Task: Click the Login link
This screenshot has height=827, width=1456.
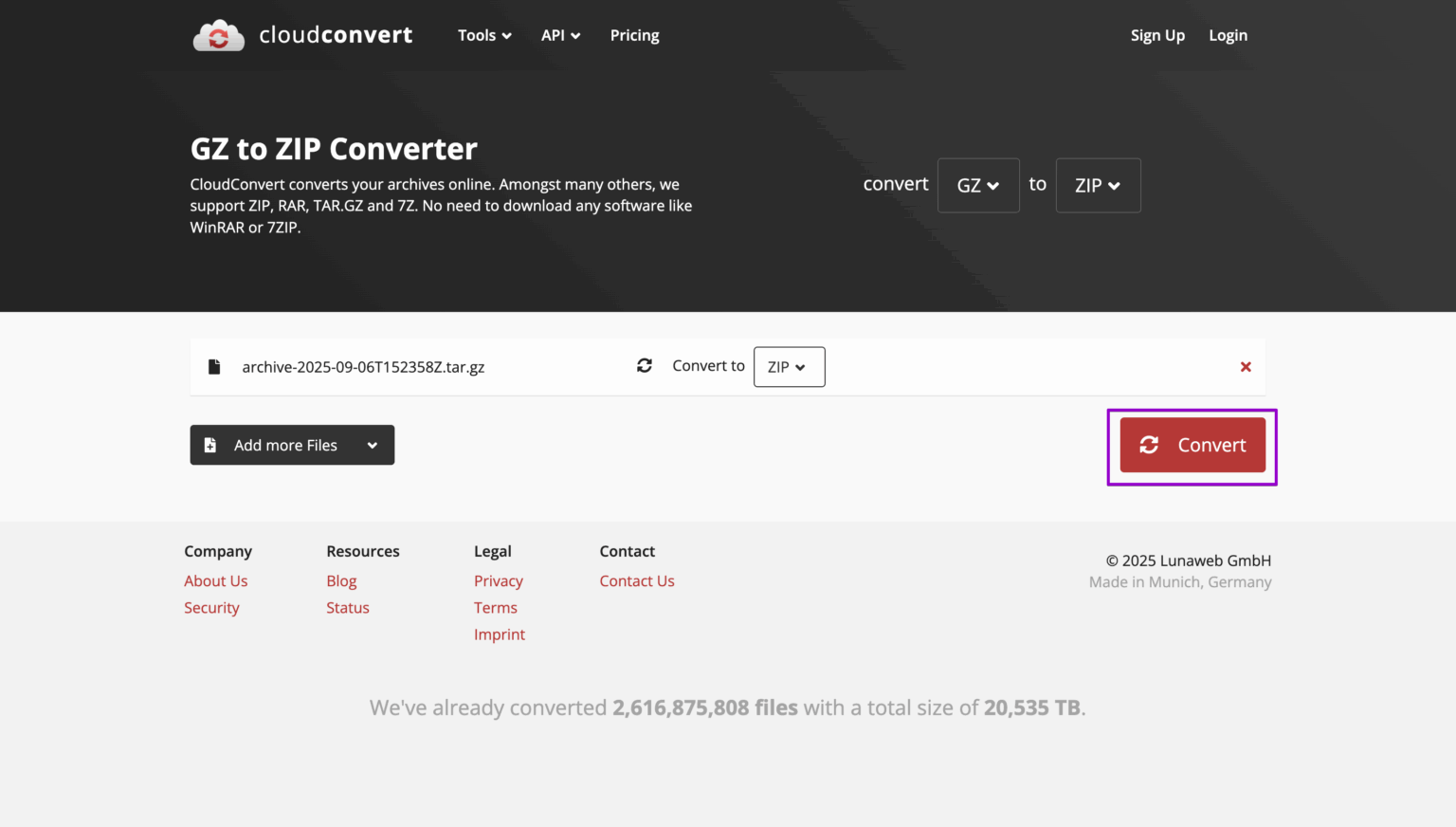Action: (x=1228, y=36)
